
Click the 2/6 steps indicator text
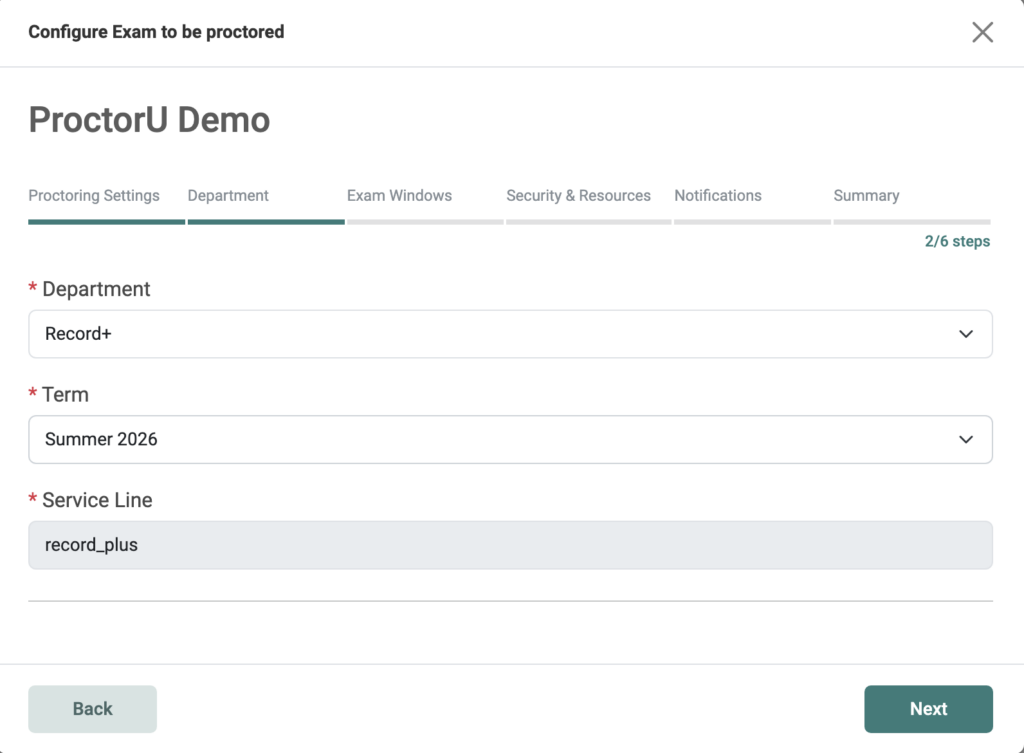click(957, 242)
